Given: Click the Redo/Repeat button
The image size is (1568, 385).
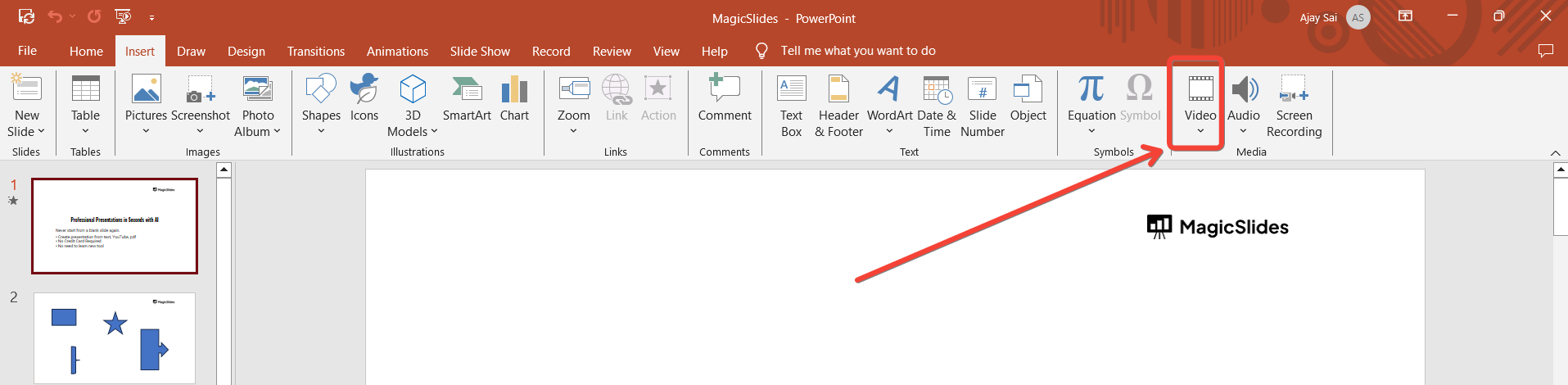Looking at the screenshot, I should [x=94, y=16].
